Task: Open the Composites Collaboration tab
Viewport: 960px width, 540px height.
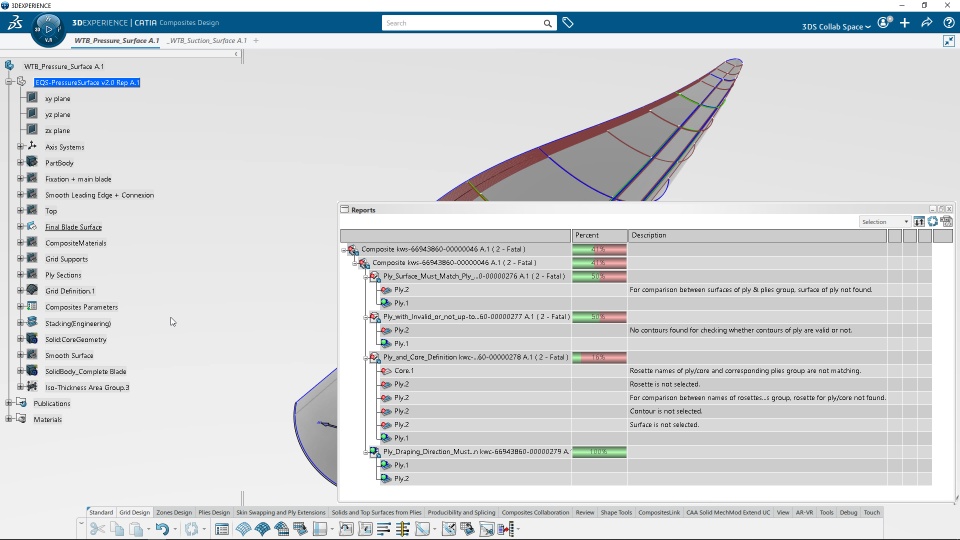Action: click(x=535, y=512)
